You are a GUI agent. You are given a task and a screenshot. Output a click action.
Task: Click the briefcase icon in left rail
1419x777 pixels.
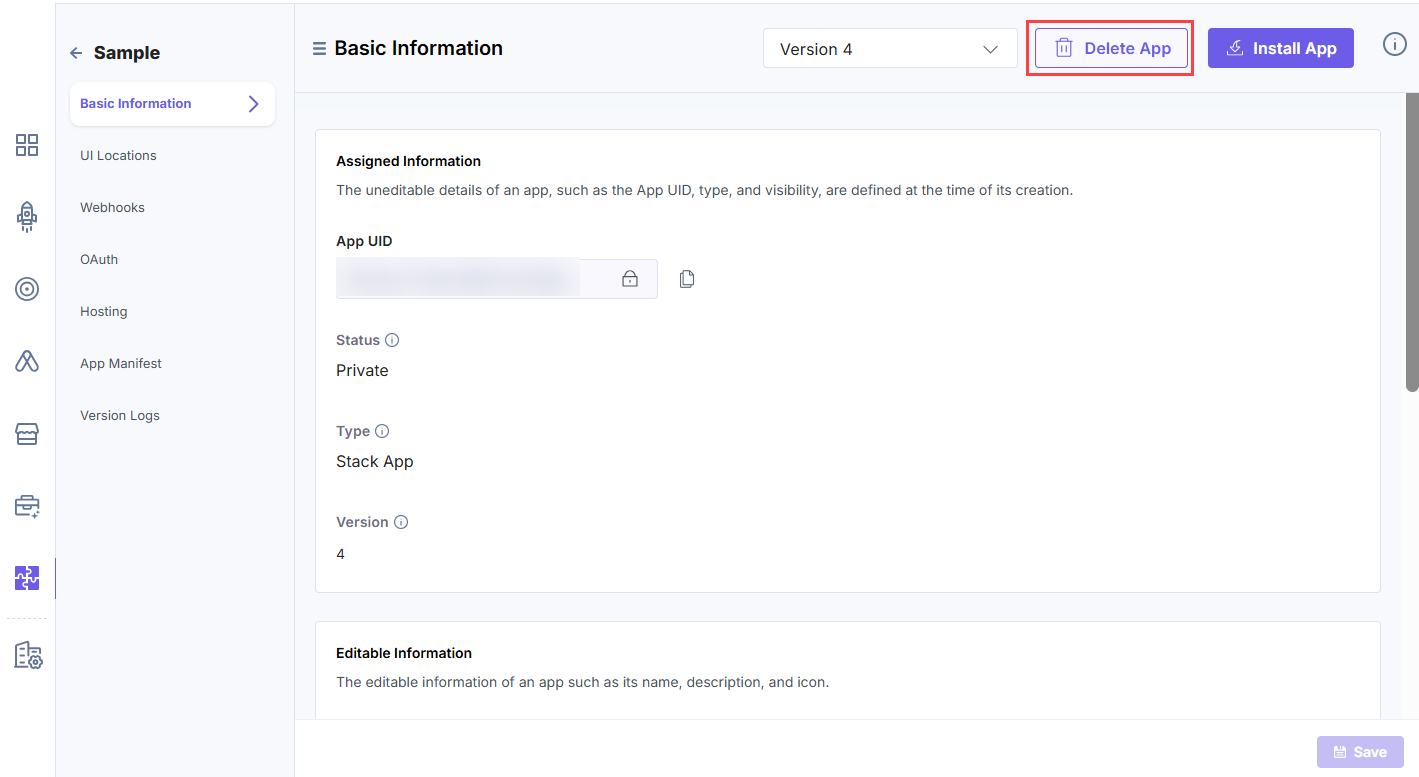27,506
